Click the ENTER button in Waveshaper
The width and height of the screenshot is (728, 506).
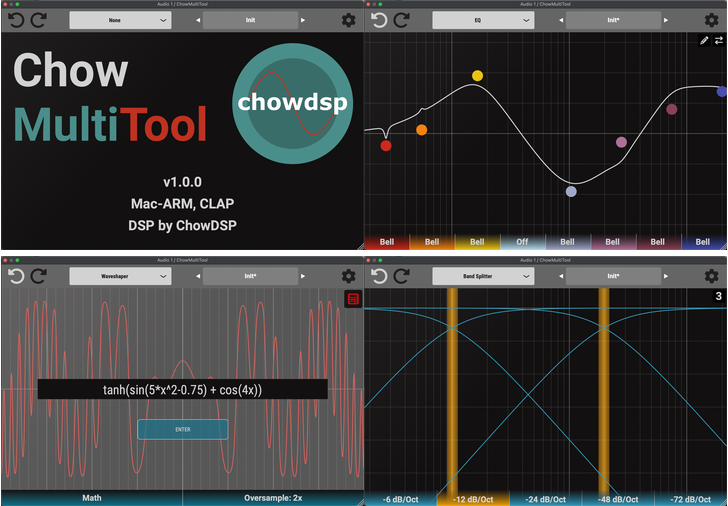click(x=182, y=429)
